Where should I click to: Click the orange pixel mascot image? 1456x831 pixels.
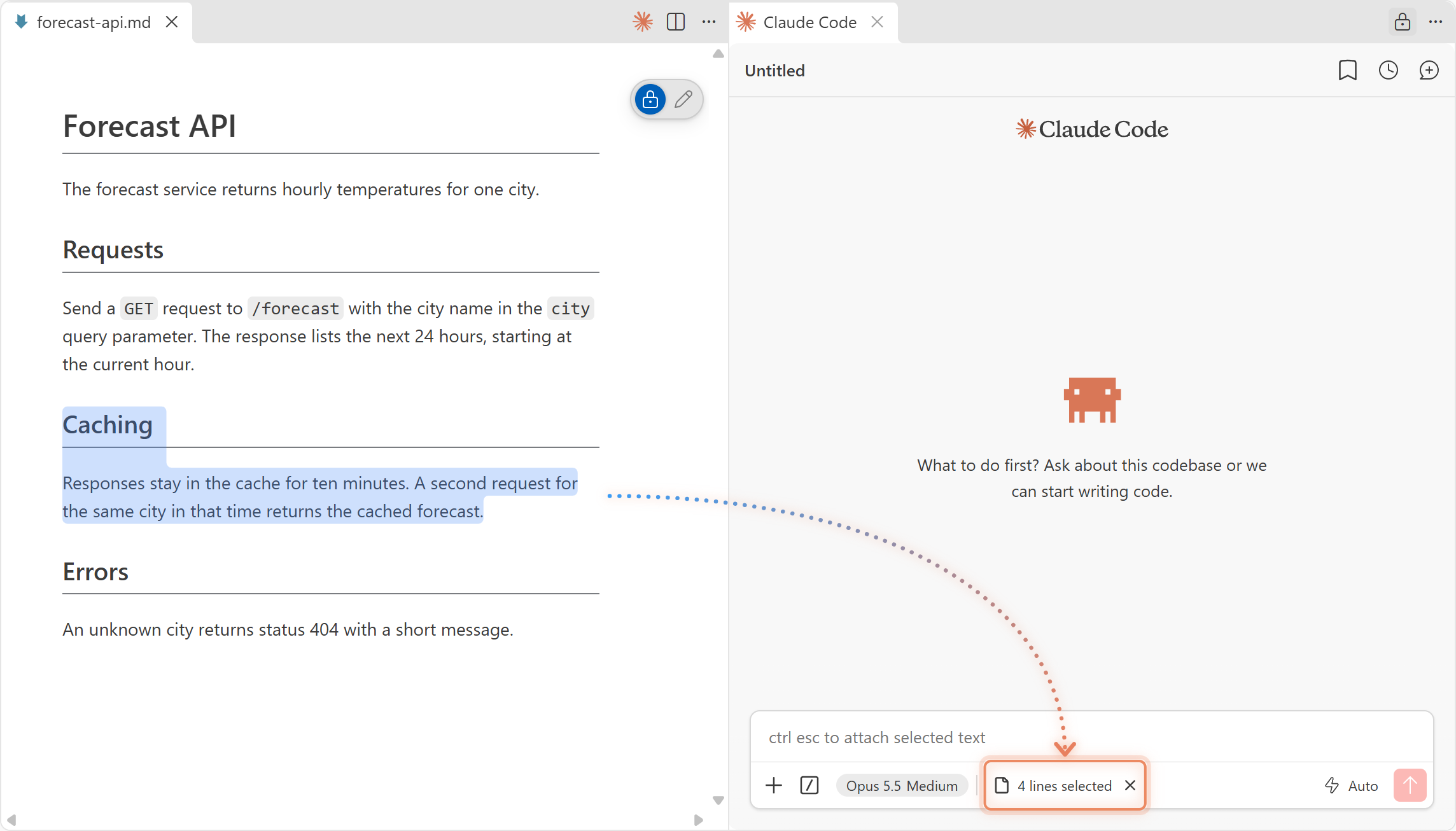pyautogui.click(x=1091, y=400)
